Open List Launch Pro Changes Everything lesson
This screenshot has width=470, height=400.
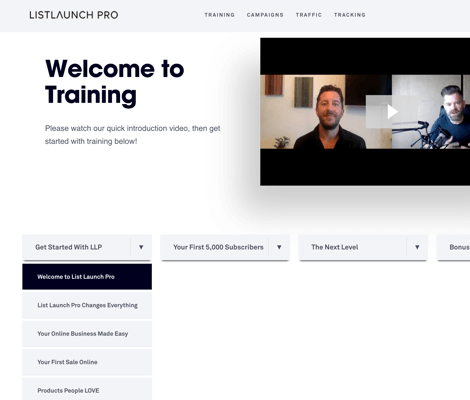tap(87, 305)
